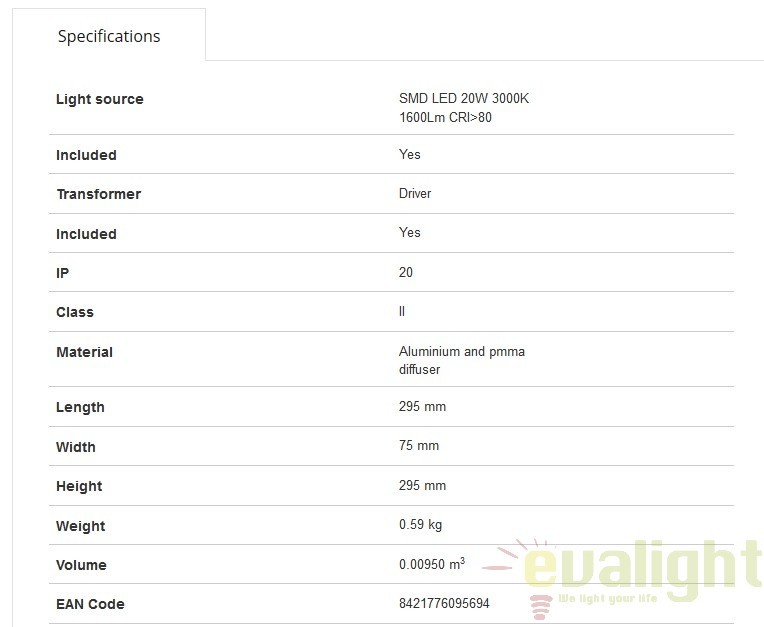Click the light bulb icon under evalight
Image resolution: width=764 pixels, height=627 pixels.
pyautogui.click(x=541, y=608)
